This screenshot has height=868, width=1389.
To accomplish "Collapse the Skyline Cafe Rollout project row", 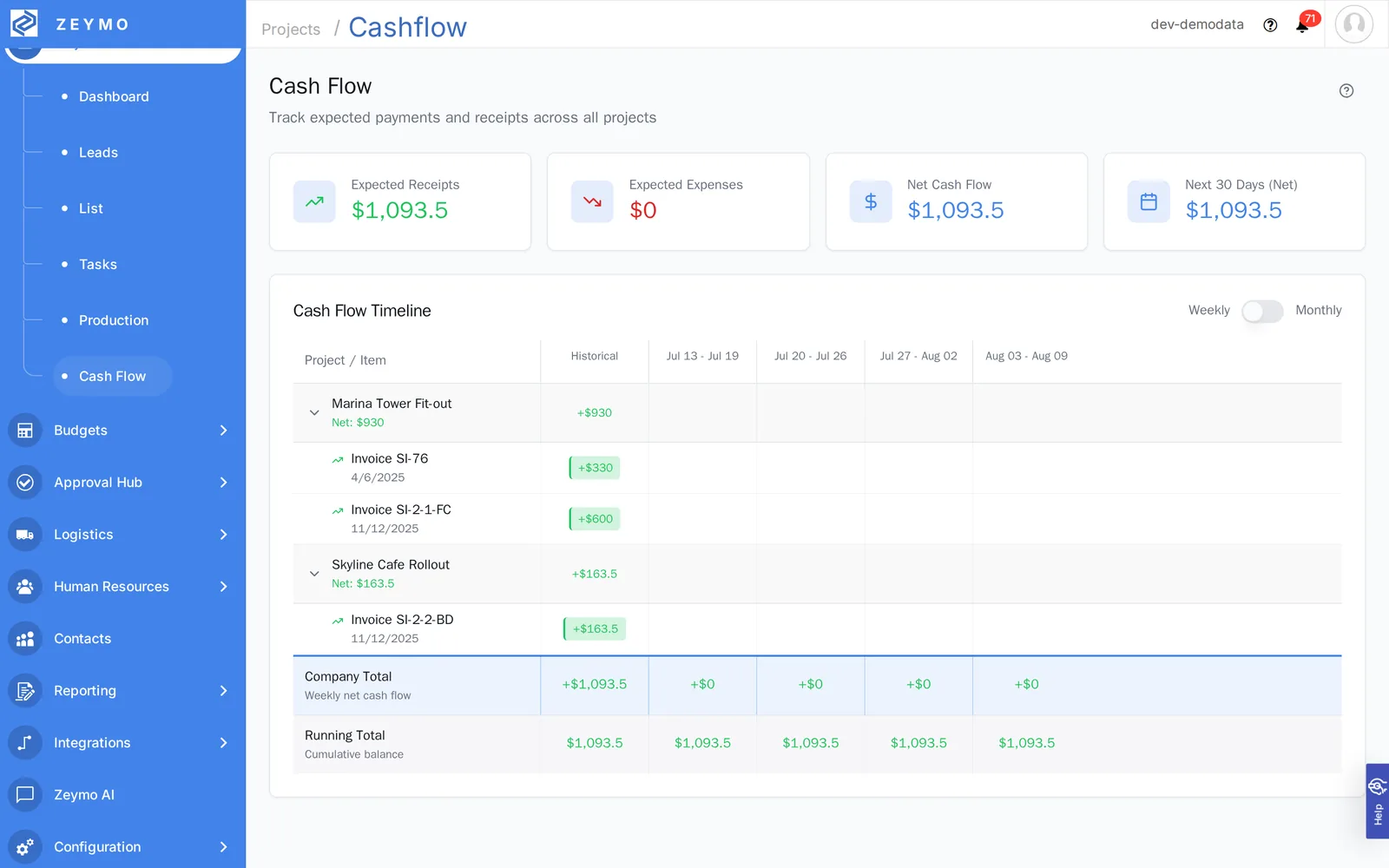I will click(x=314, y=574).
